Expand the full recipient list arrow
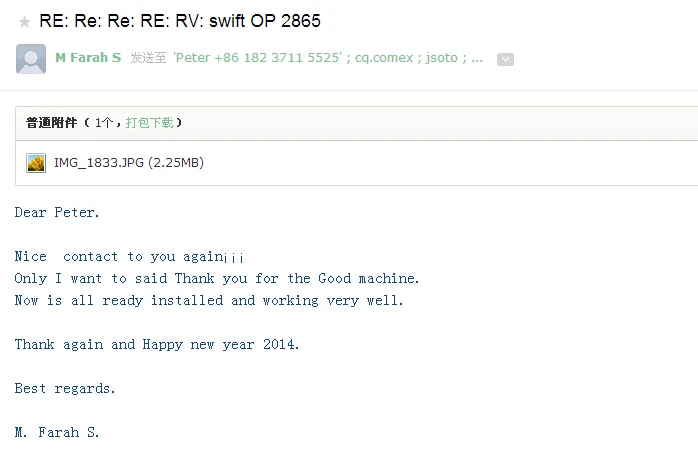698x450 pixels. [x=505, y=59]
